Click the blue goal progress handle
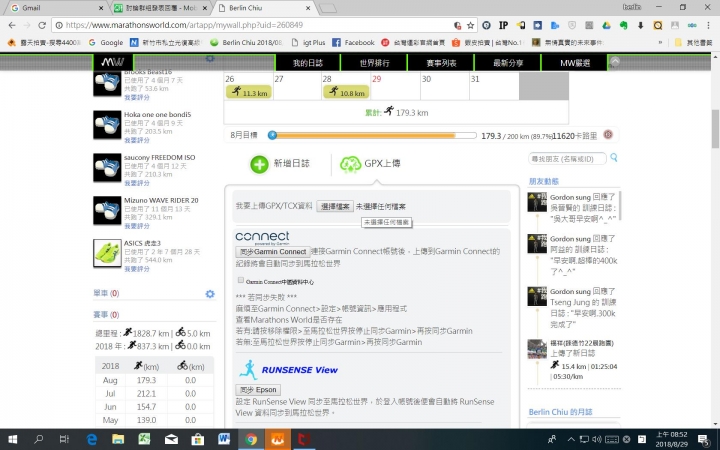Screen dimensions: 720x450 pyautogui.click(x=272, y=135)
